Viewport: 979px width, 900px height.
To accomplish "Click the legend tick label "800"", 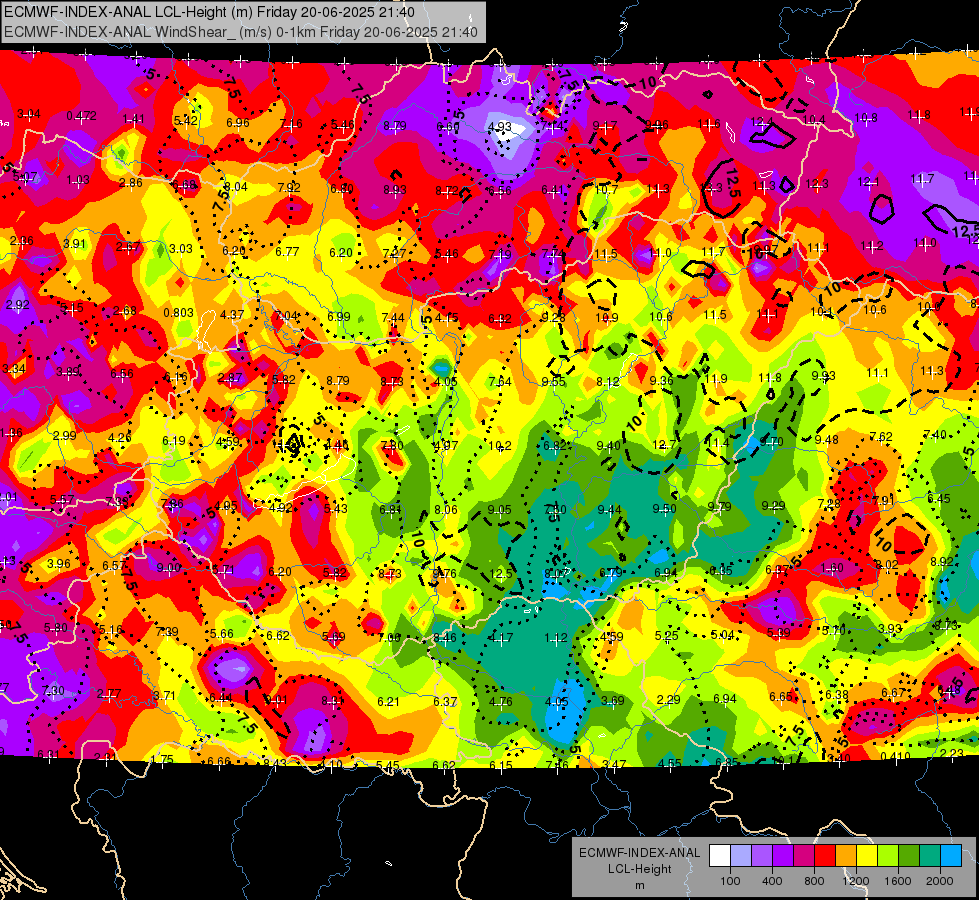I will point(814,881).
